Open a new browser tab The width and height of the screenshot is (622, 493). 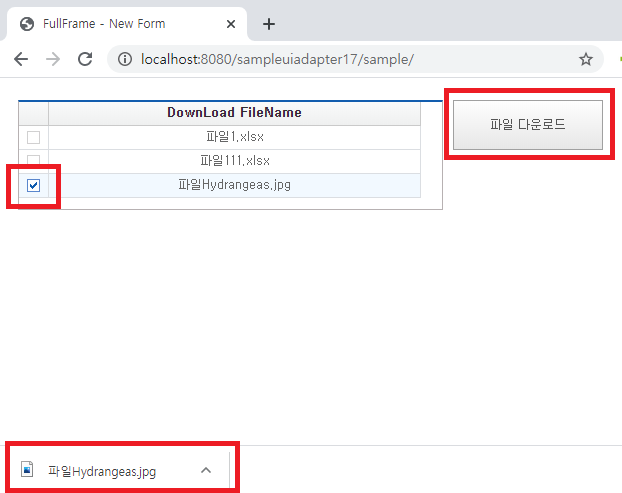(268, 24)
